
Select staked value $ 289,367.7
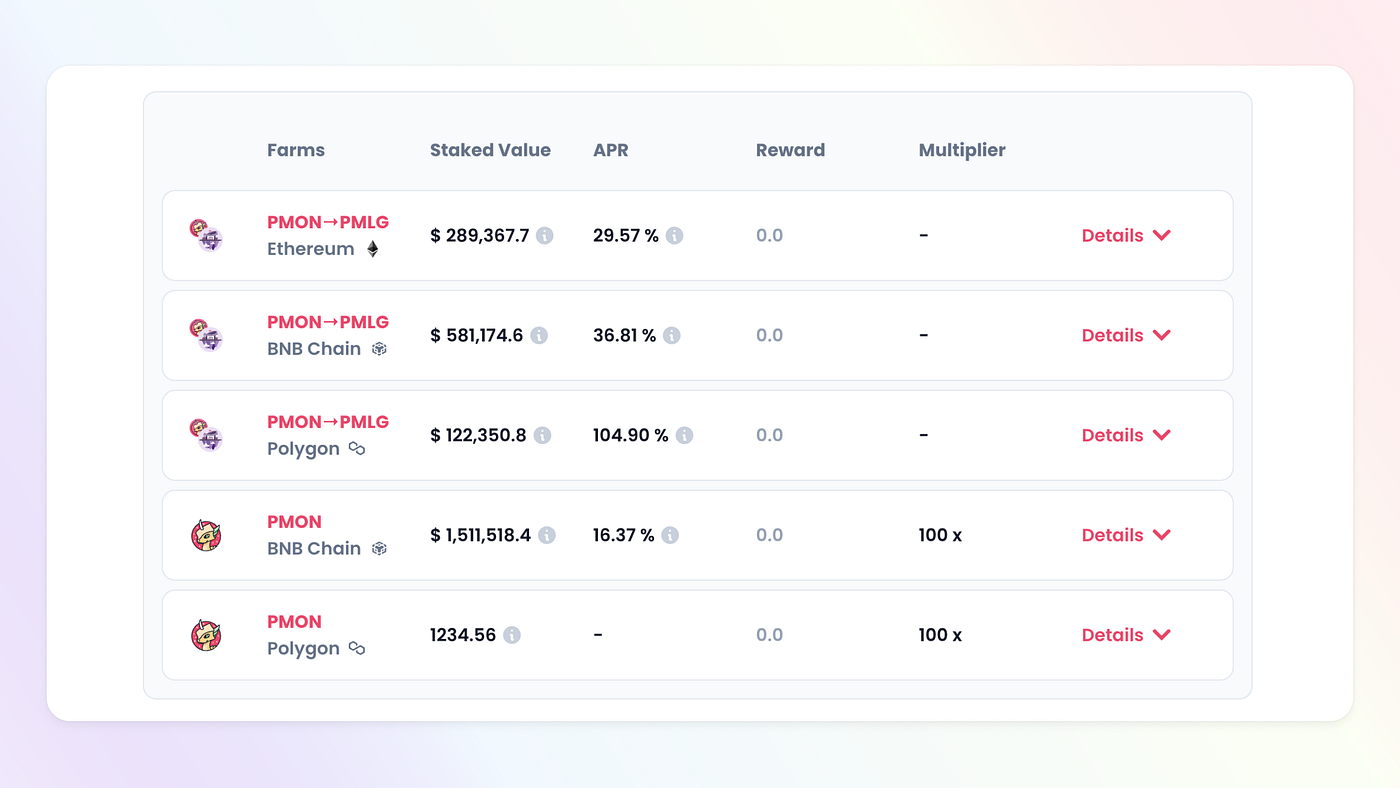pyautogui.click(x=480, y=236)
